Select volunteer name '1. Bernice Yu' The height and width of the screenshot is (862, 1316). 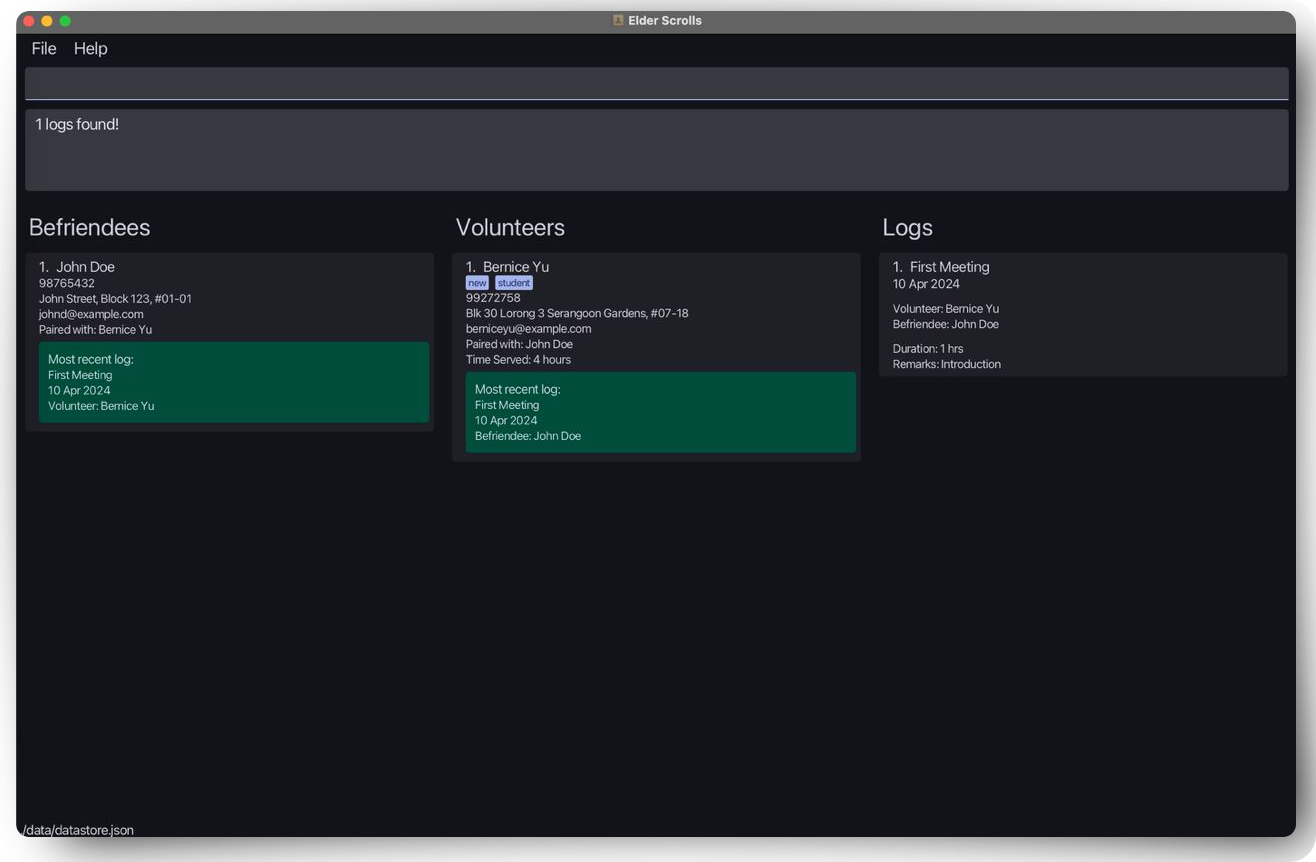coord(507,267)
